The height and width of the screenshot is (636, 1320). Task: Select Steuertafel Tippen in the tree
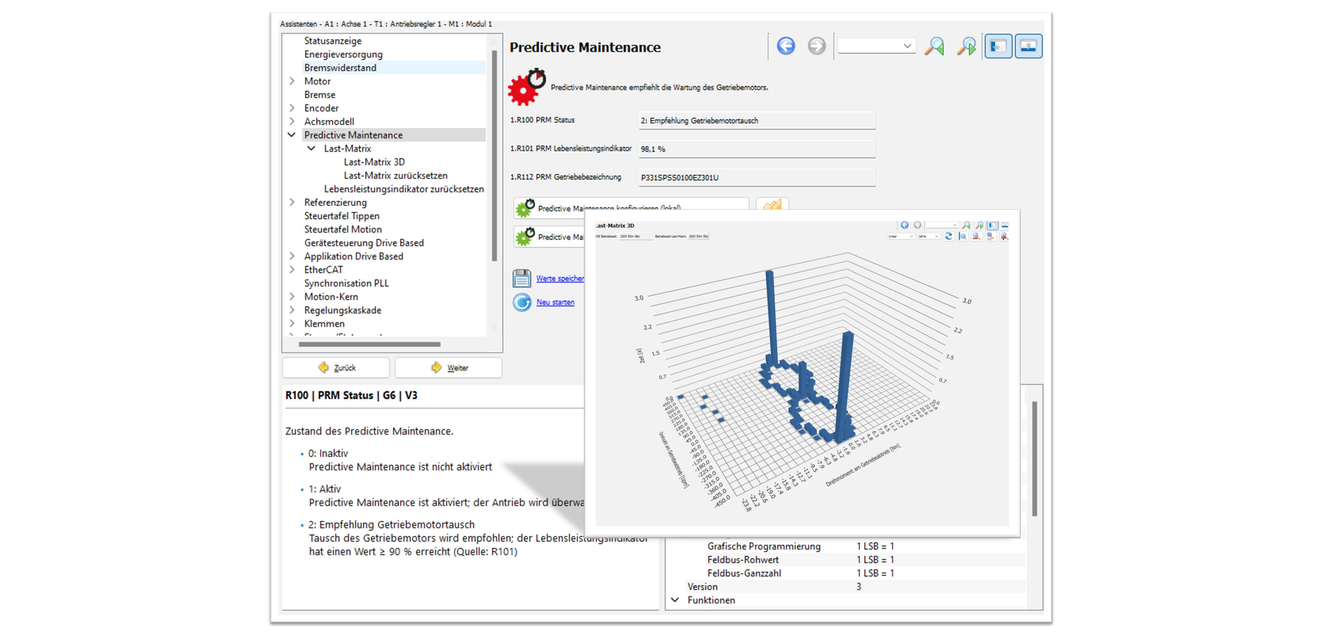tap(342, 216)
